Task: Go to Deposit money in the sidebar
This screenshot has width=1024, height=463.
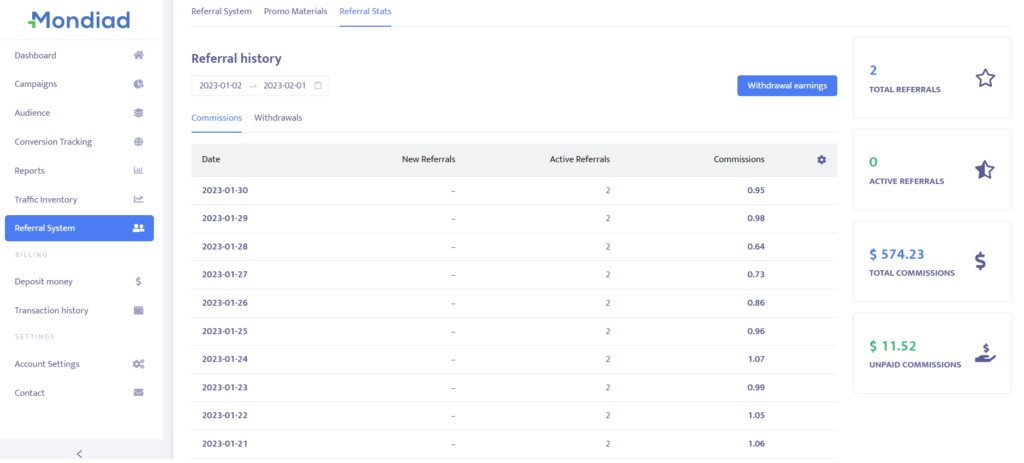Action: 44,282
